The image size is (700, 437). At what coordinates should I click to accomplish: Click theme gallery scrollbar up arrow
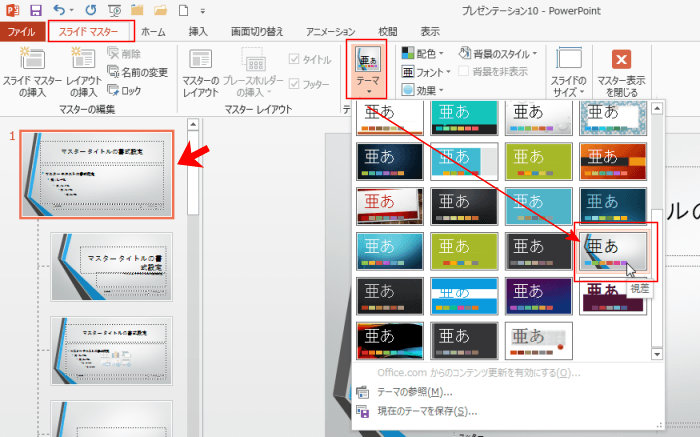tap(657, 108)
